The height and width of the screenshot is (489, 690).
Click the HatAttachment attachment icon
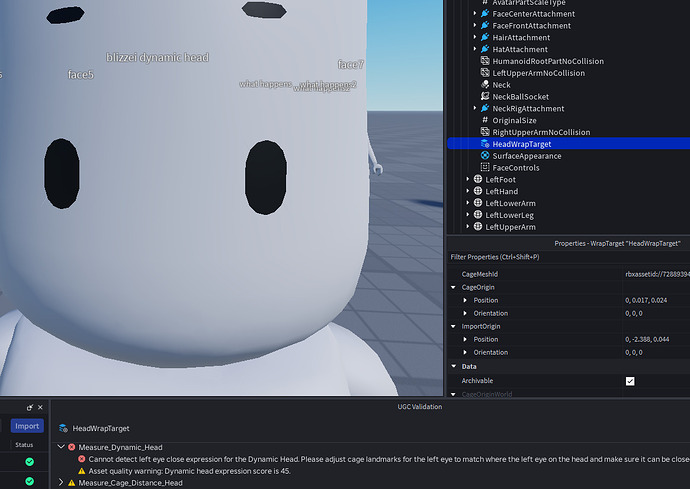pos(485,49)
